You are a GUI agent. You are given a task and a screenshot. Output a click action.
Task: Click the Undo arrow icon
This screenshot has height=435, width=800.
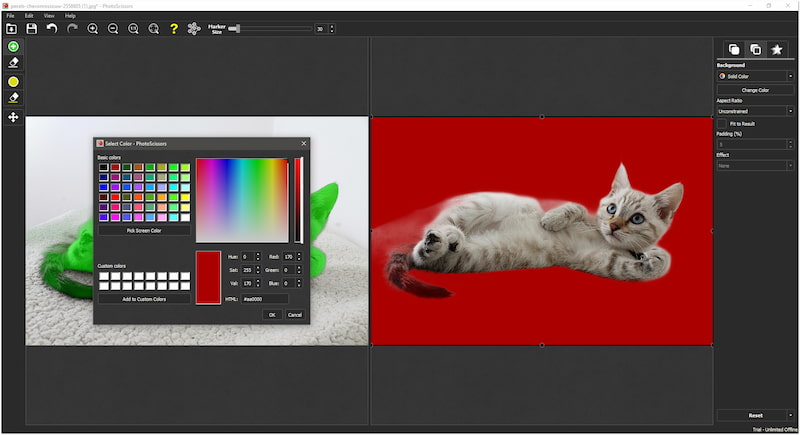[52, 29]
